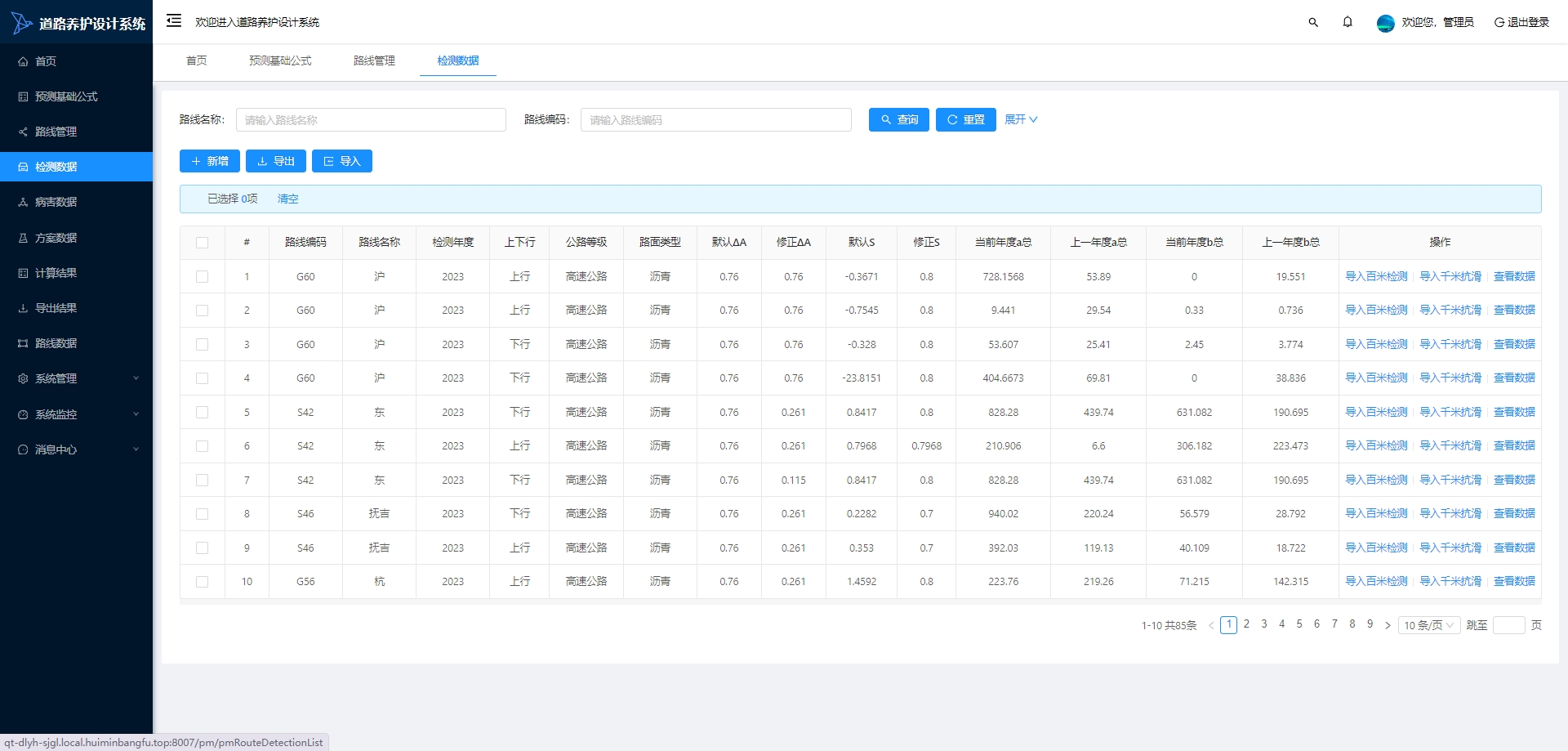The width and height of the screenshot is (1568, 751).
Task: Click the 系统监控 sidebar icon
Action: [x=23, y=414]
